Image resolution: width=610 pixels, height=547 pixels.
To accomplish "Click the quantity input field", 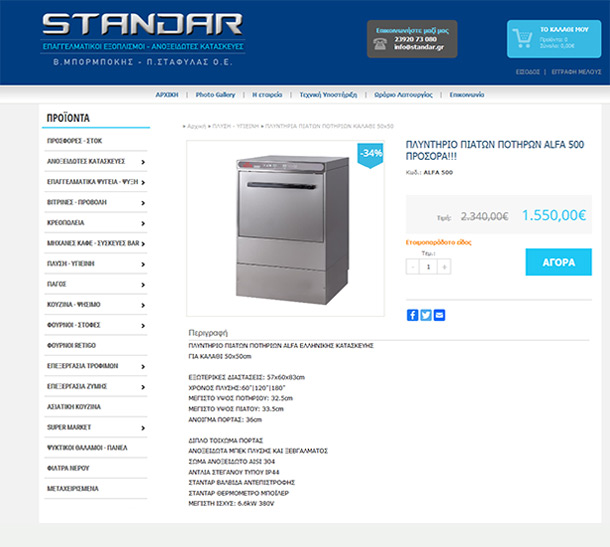I will click(x=428, y=266).
